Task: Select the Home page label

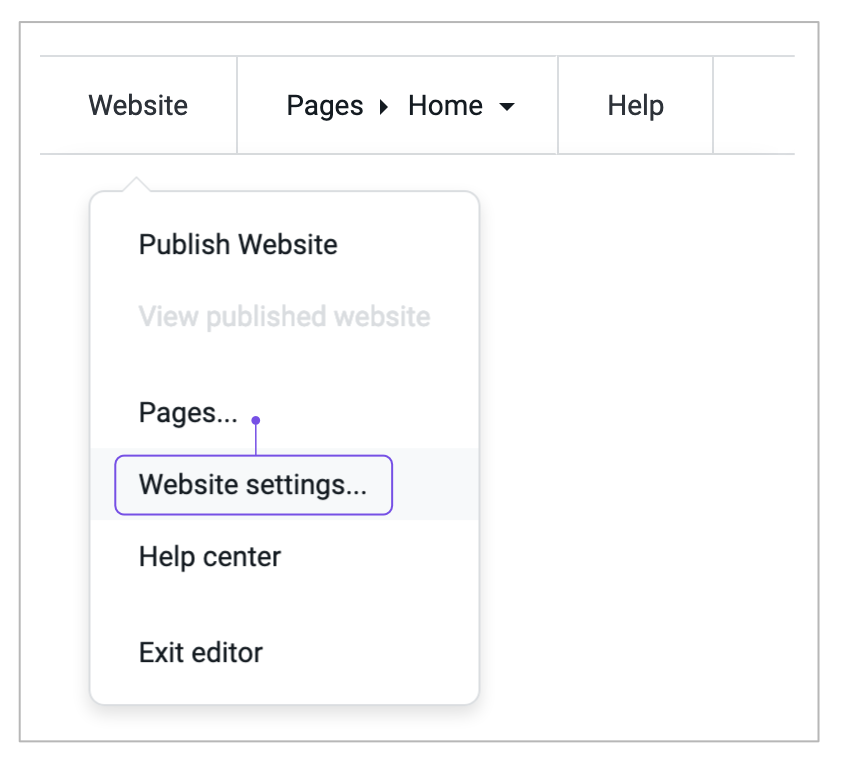Action: click(x=445, y=105)
